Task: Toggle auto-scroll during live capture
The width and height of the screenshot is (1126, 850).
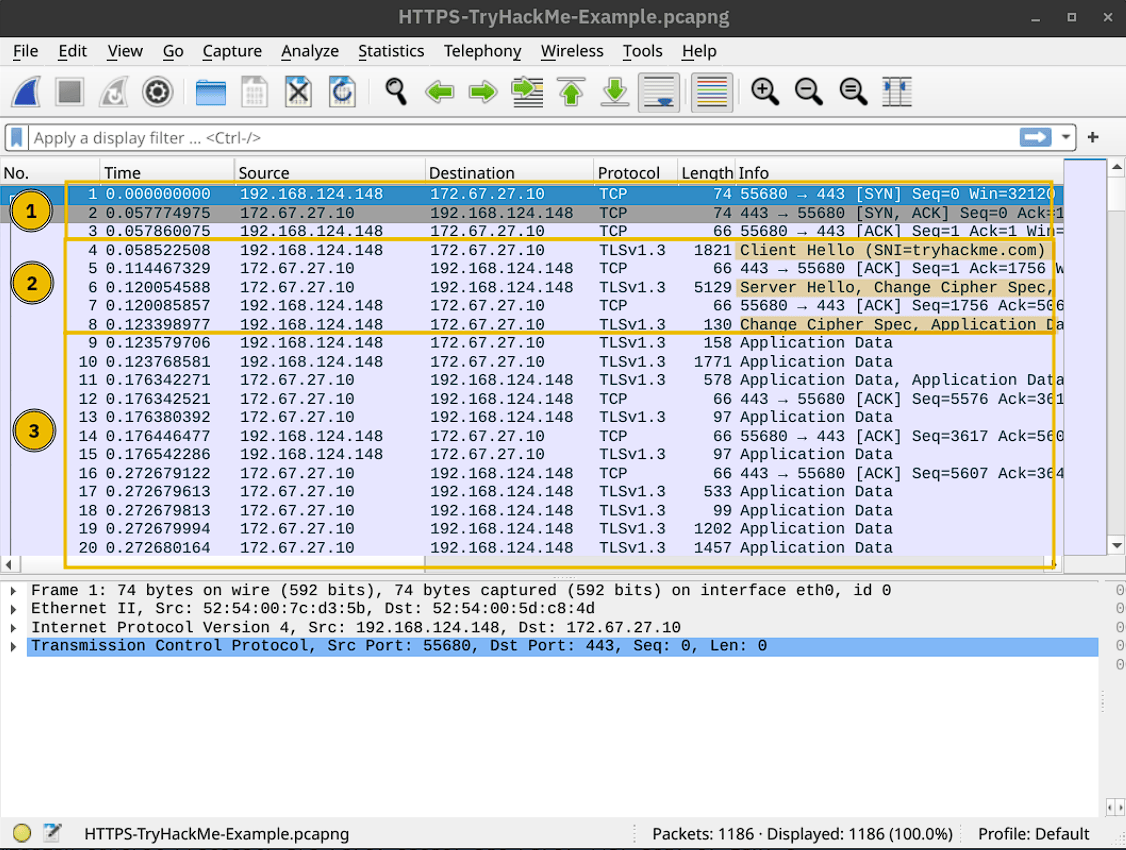Action: [659, 92]
